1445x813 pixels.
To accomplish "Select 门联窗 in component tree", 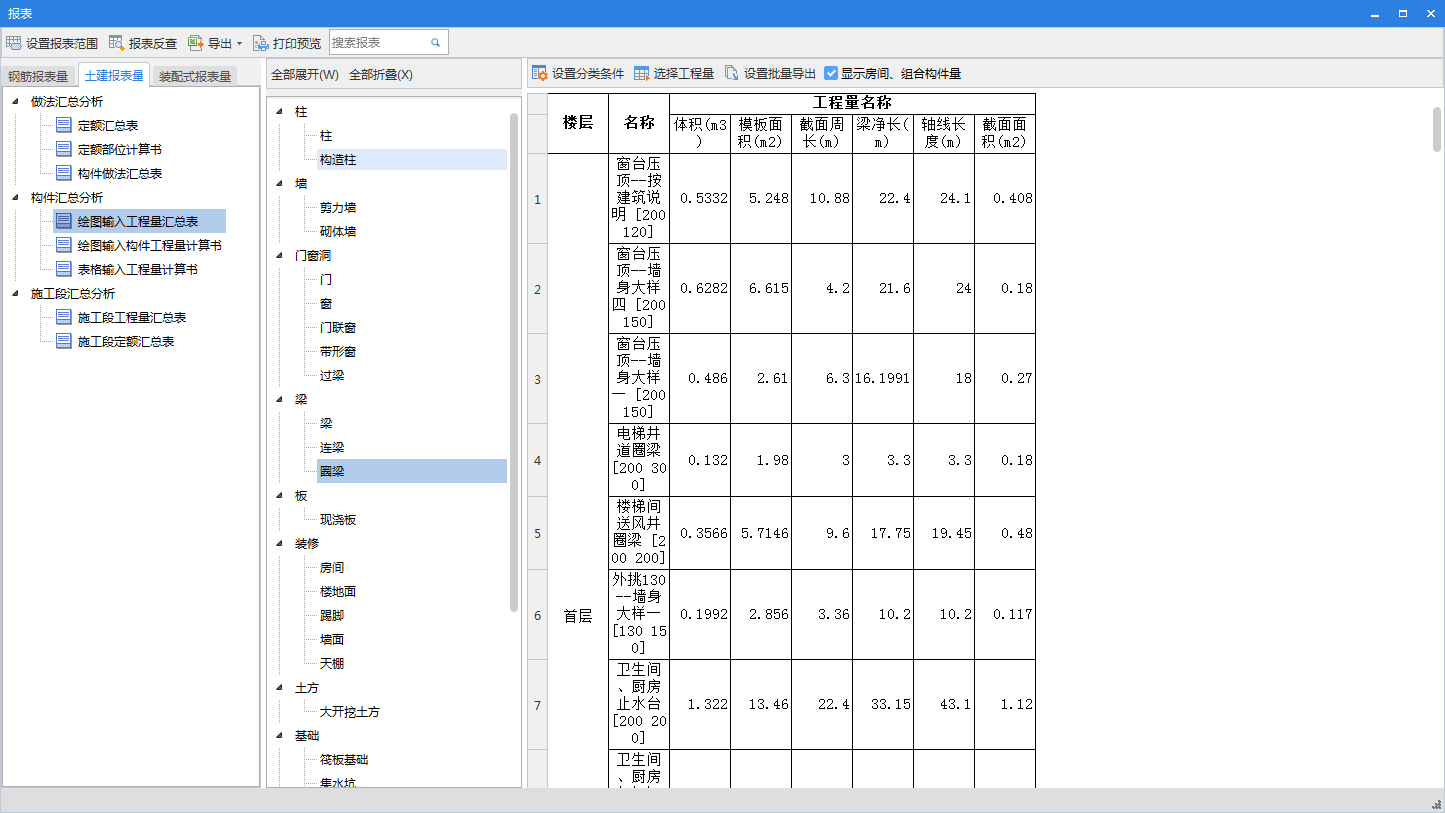I will point(338,327).
